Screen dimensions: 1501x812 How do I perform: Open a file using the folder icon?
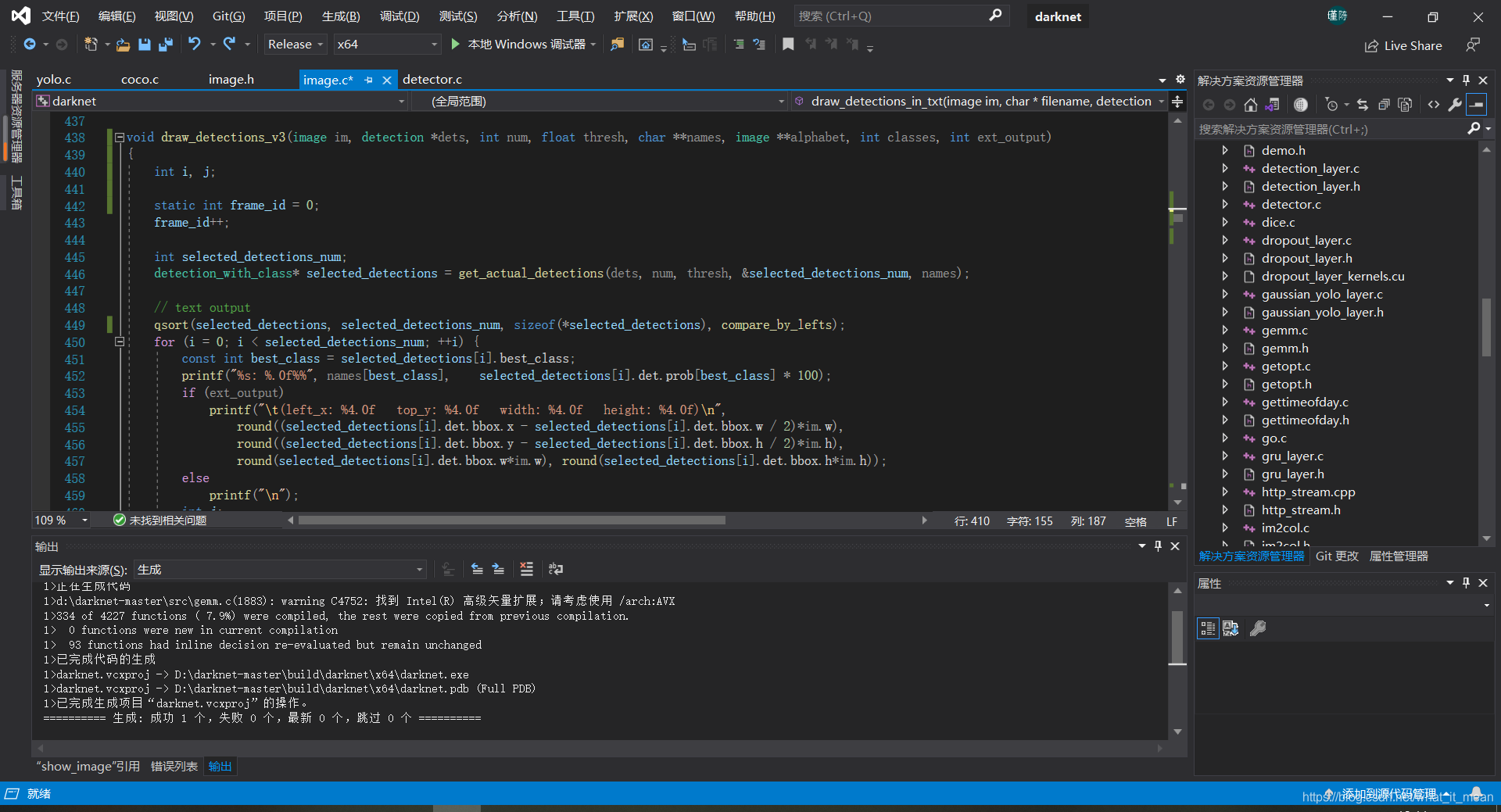(x=123, y=45)
